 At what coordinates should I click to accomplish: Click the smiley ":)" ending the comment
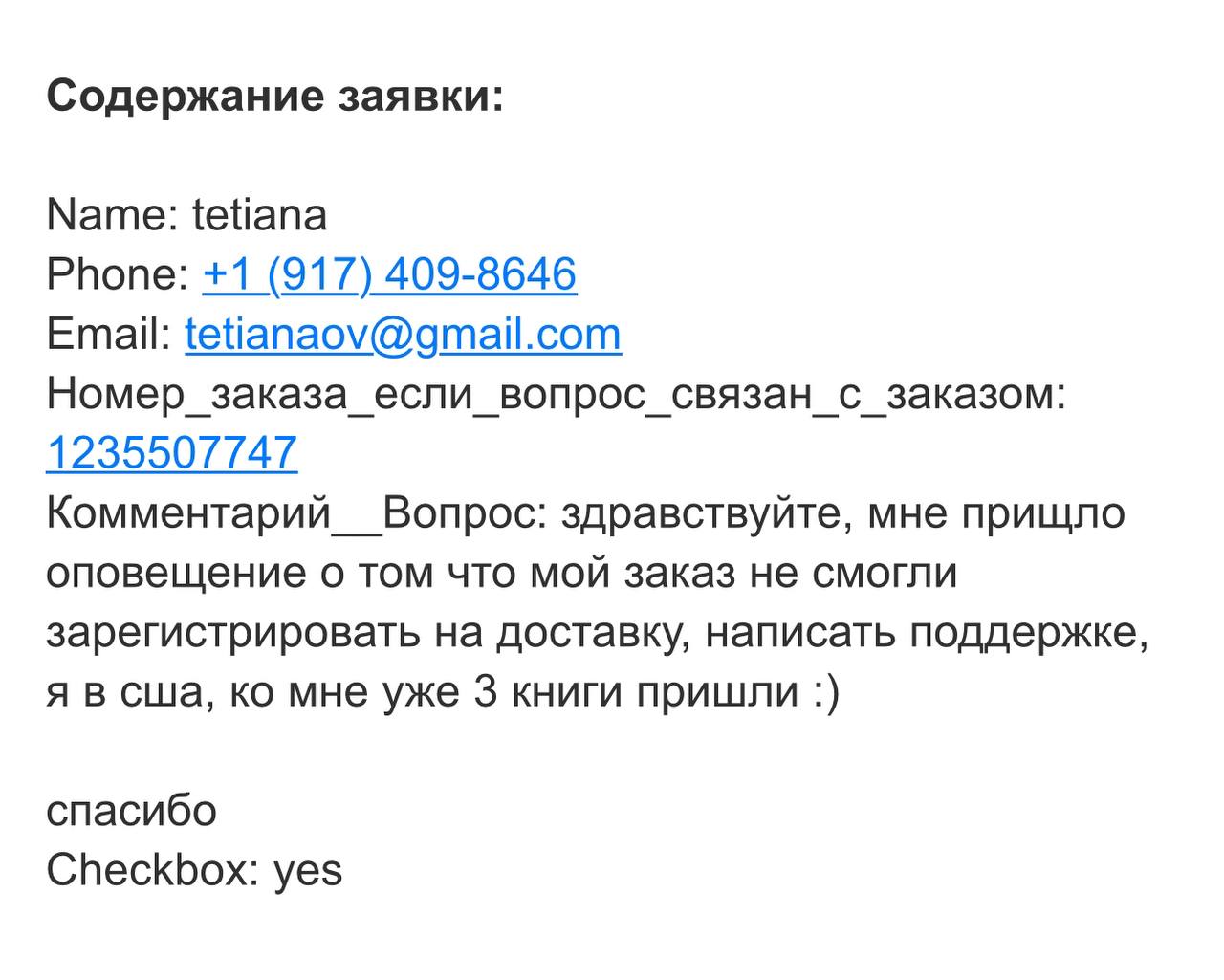825,691
